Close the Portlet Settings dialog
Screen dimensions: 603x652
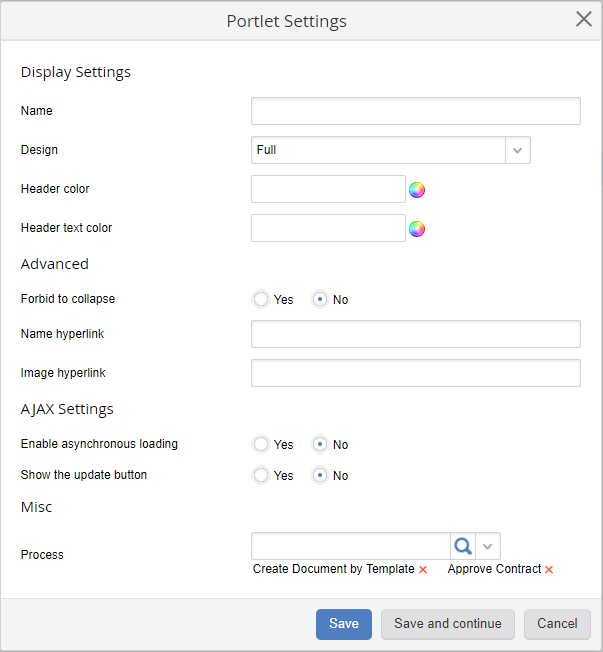coord(584,19)
